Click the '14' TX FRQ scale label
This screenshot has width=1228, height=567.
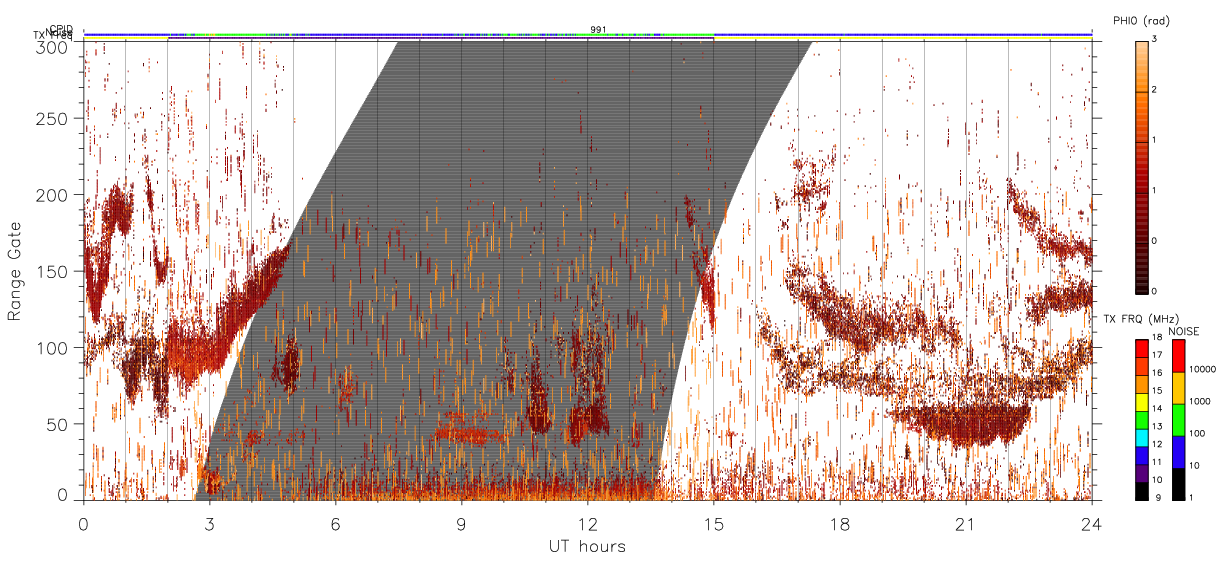(x=1157, y=408)
